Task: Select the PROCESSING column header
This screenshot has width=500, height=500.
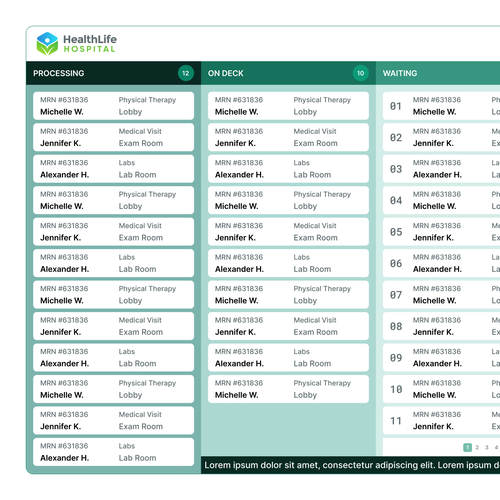Action: point(113,73)
